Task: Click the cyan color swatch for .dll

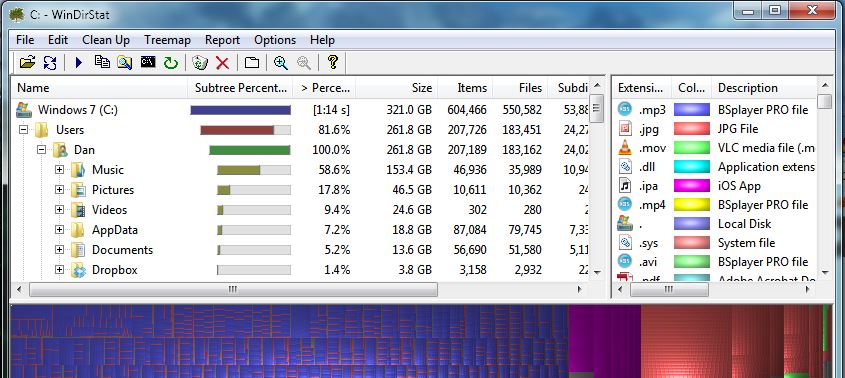Action: tap(692, 167)
